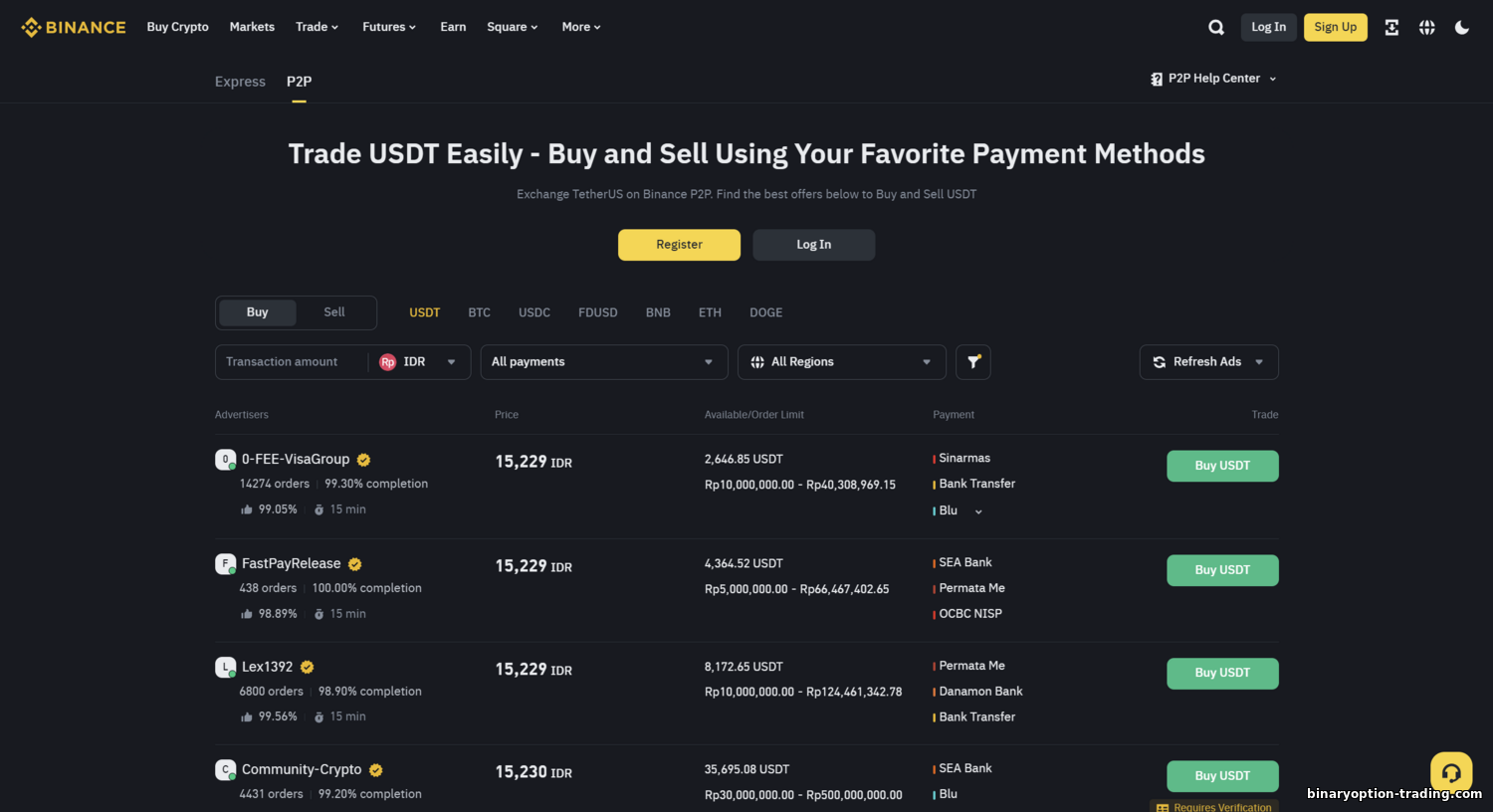The width and height of the screenshot is (1493, 812).
Task: Click the header Log In button
Action: point(1268,27)
